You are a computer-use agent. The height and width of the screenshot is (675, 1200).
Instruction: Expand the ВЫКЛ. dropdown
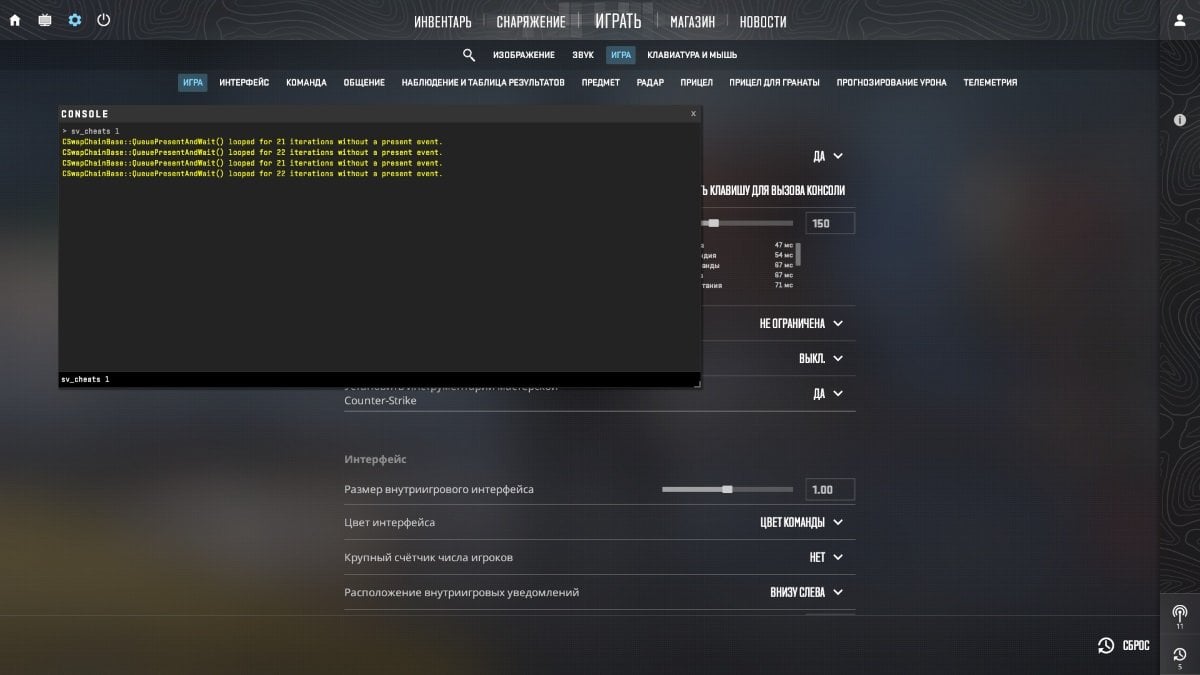point(821,358)
